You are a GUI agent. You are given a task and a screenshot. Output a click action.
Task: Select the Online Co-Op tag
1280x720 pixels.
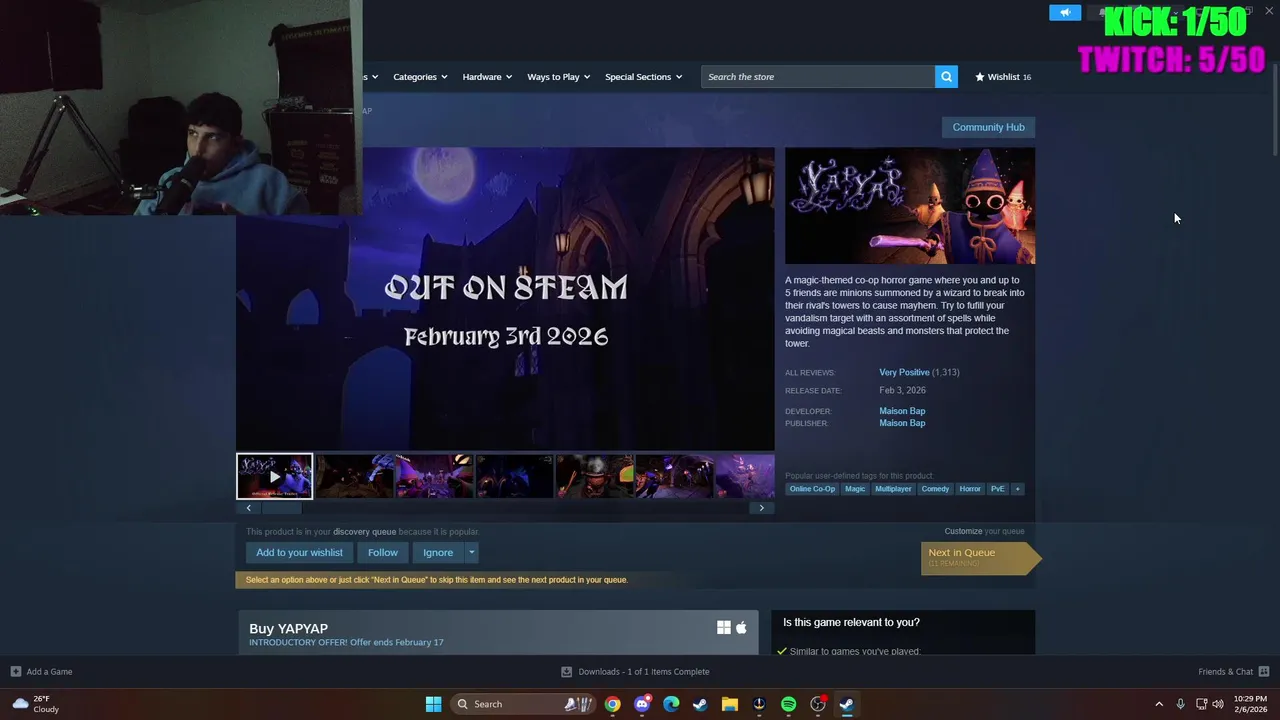pyautogui.click(x=812, y=489)
